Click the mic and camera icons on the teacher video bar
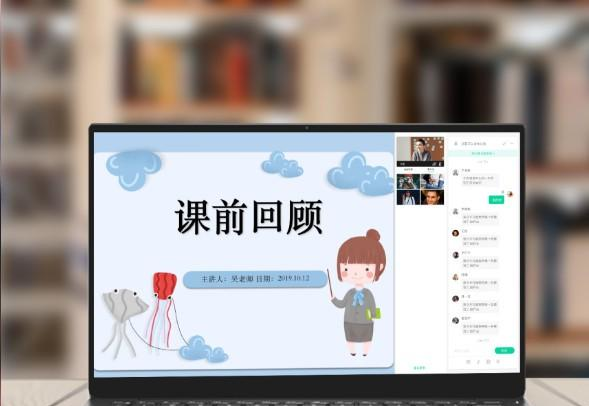Image resolution: width=589 pixels, height=406 pixels. pyautogui.click(x=437, y=164)
